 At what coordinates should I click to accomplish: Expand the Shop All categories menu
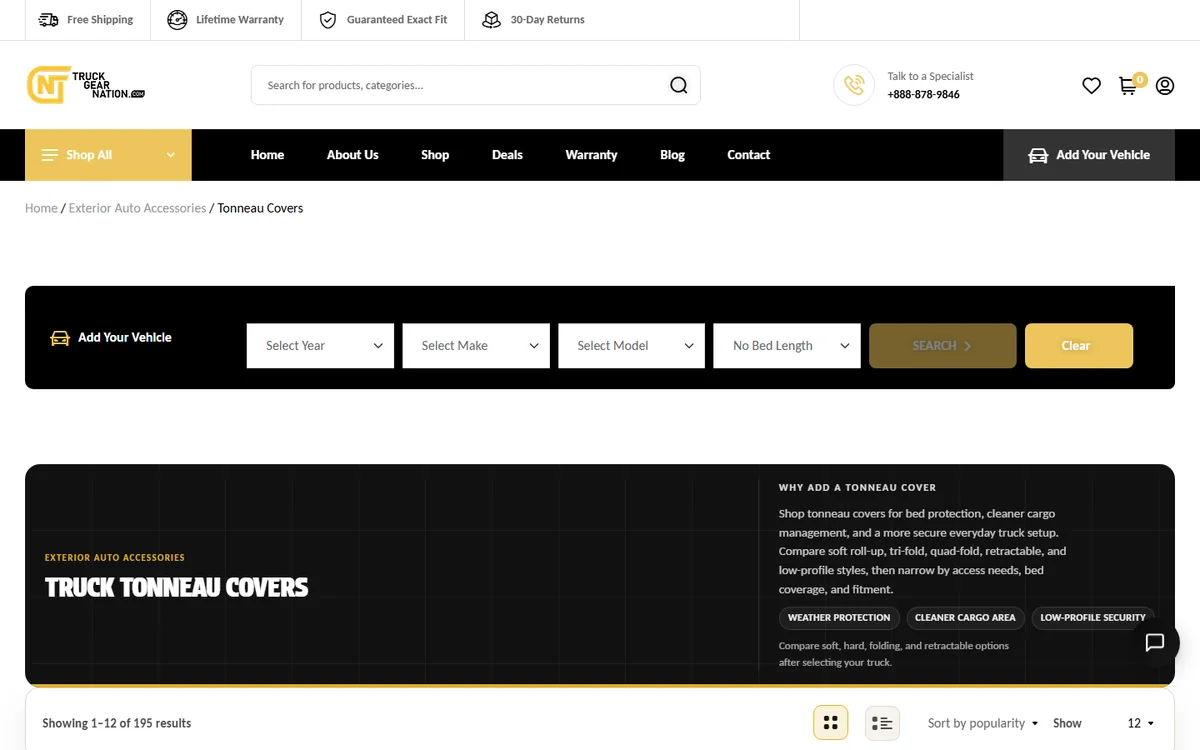click(x=108, y=155)
